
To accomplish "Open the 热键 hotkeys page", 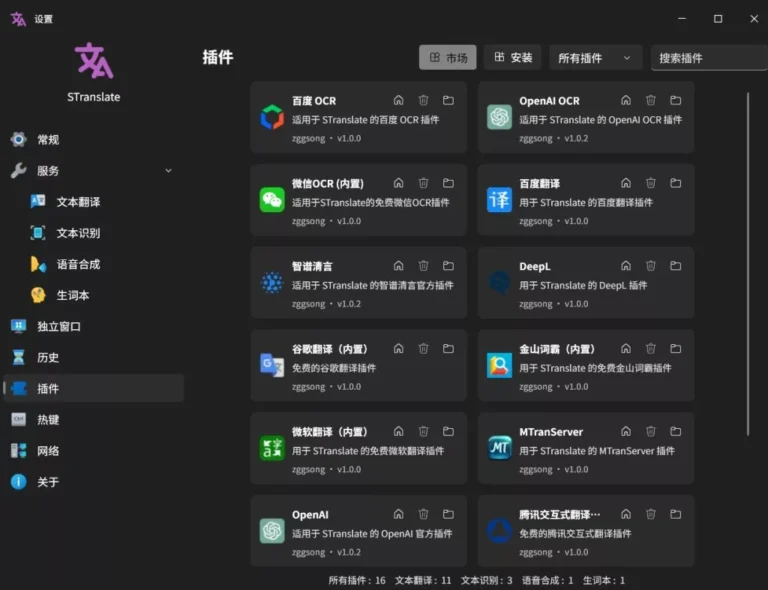I will 93,420.
